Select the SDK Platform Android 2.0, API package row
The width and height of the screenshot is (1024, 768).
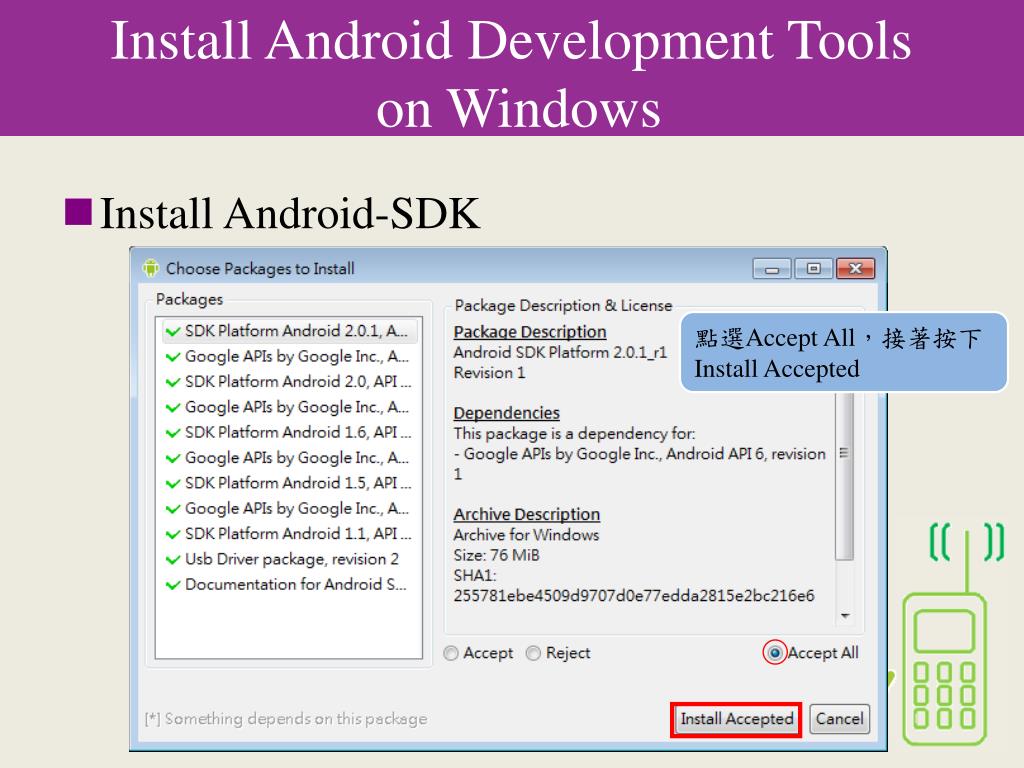pyautogui.click(x=290, y=381)
